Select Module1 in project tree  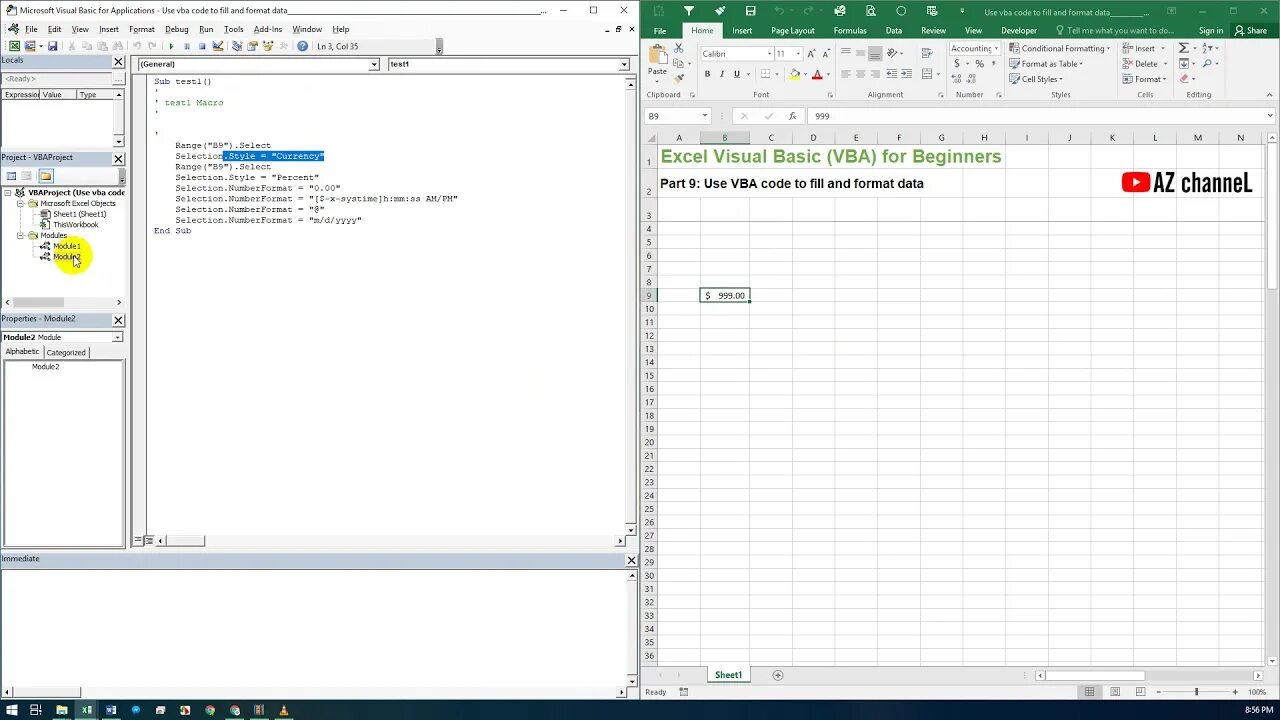(67, 246)
